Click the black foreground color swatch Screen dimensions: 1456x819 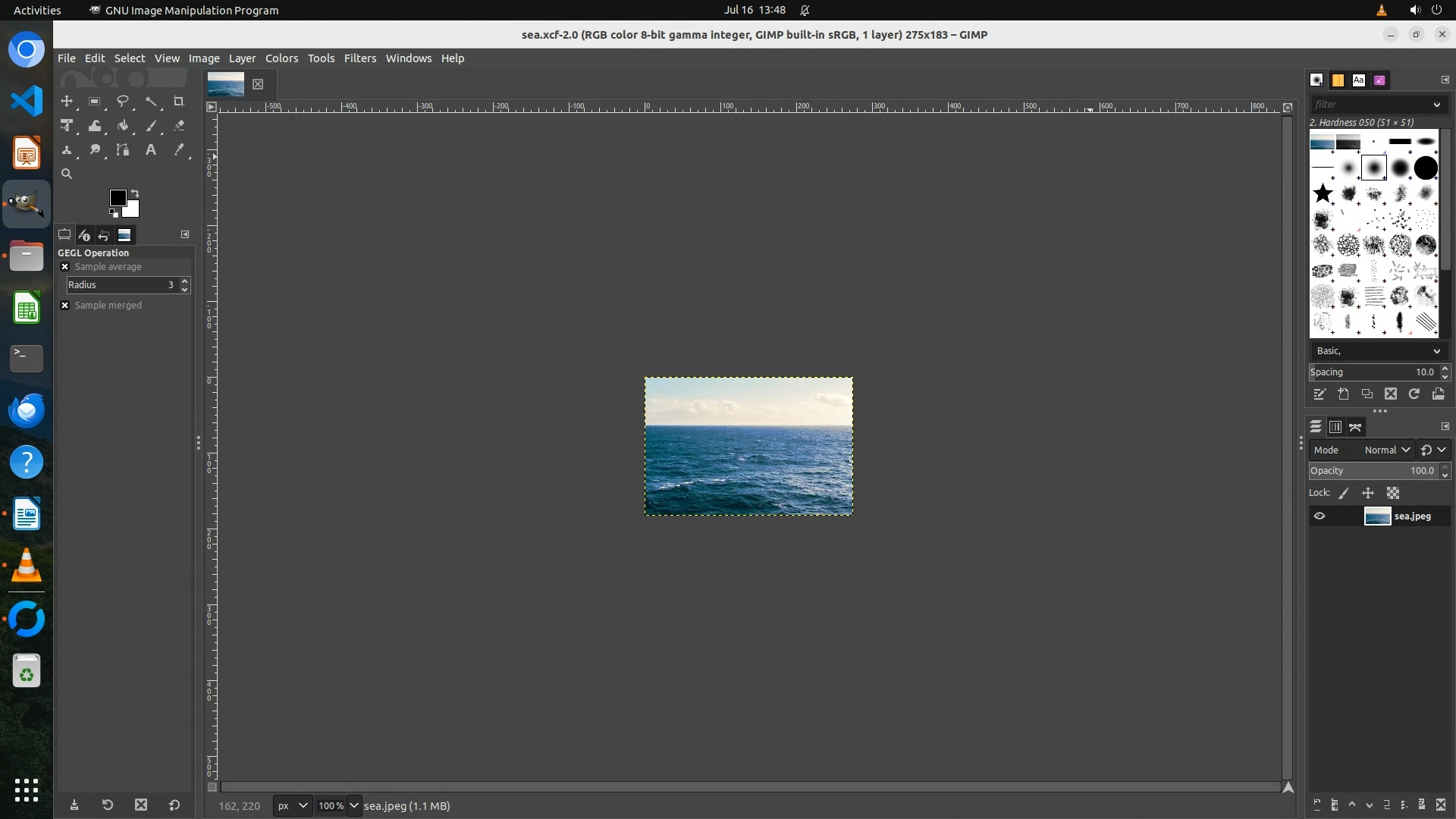click(118, 198)
